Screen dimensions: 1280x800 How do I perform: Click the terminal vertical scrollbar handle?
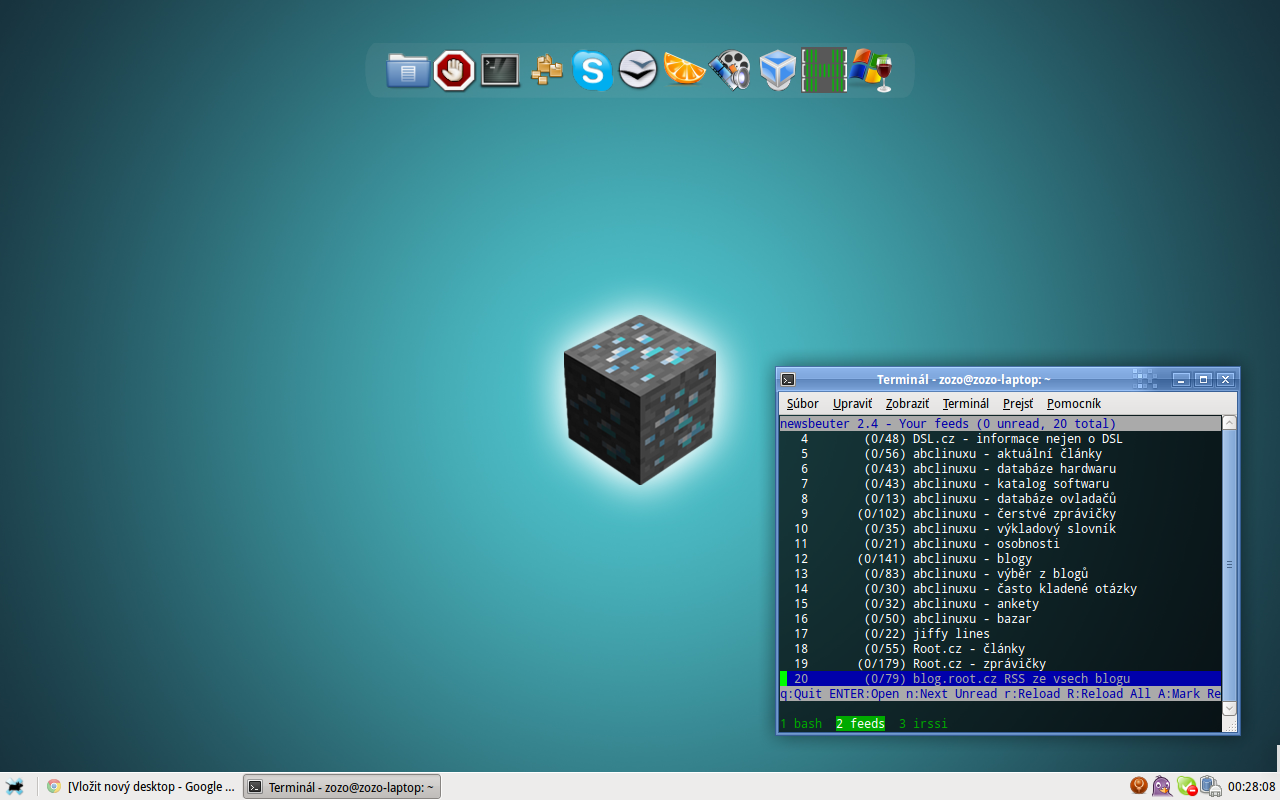point(1230,565)
